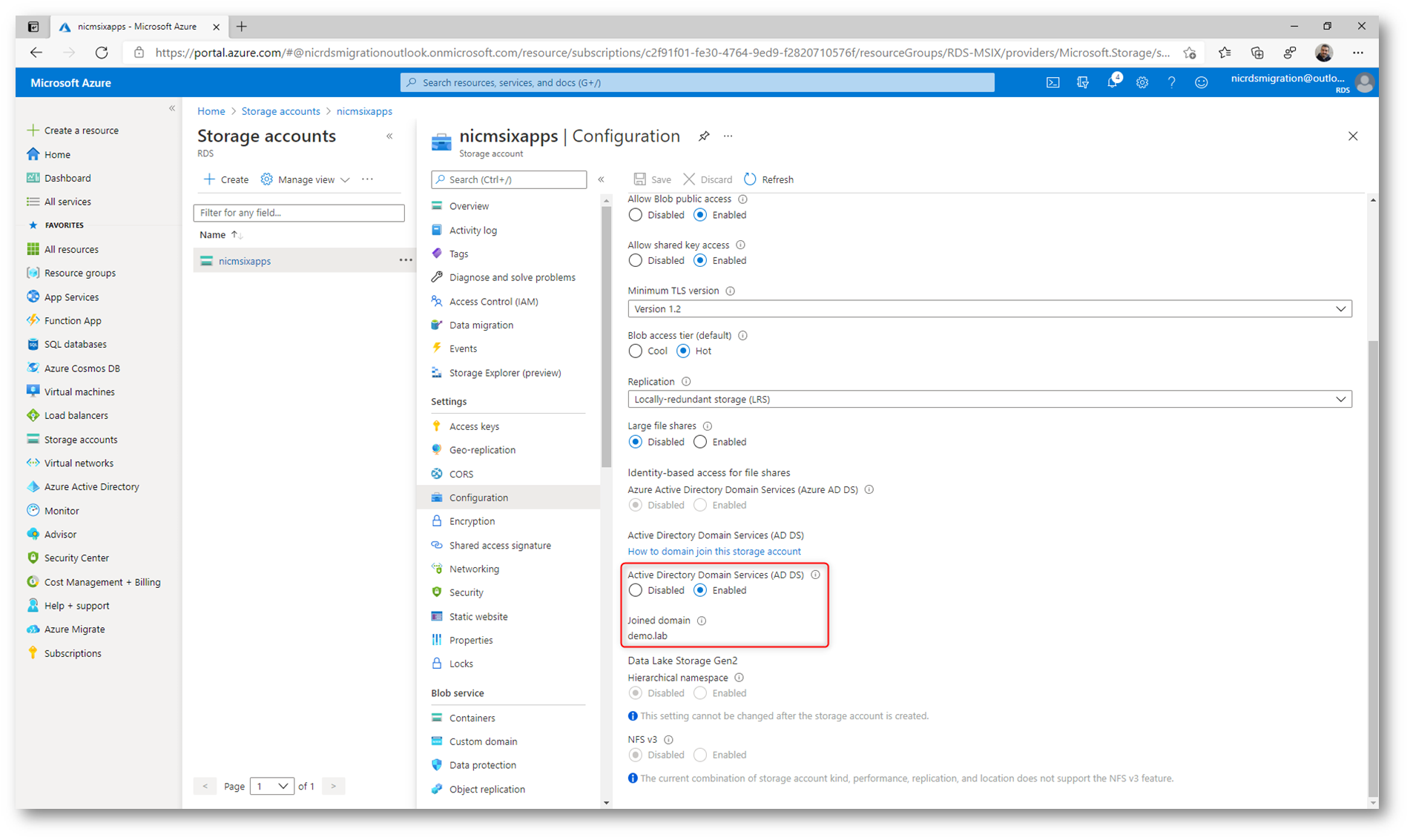Open Virtual machines from favorites
1410x840 pixels.
click(x=70, y=391)
